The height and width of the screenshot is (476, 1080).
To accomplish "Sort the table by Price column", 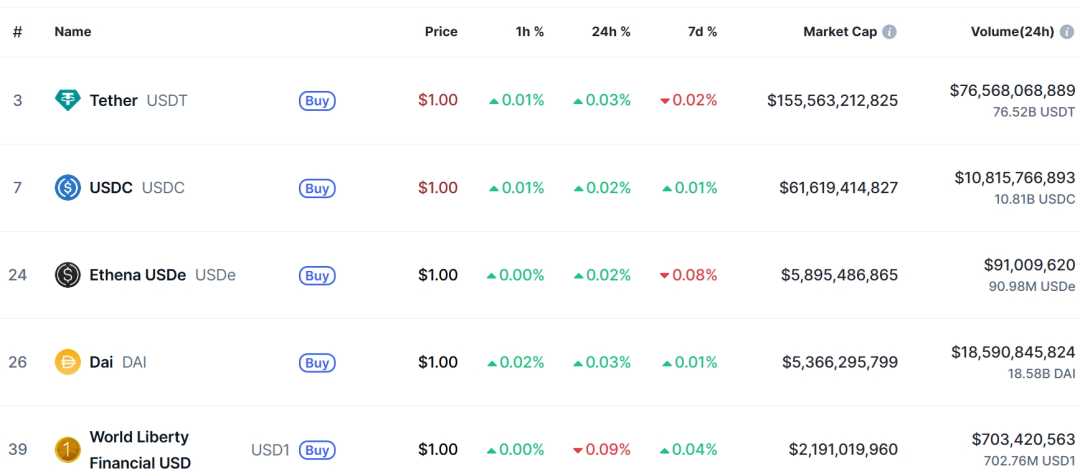I will tap(440, 32).
